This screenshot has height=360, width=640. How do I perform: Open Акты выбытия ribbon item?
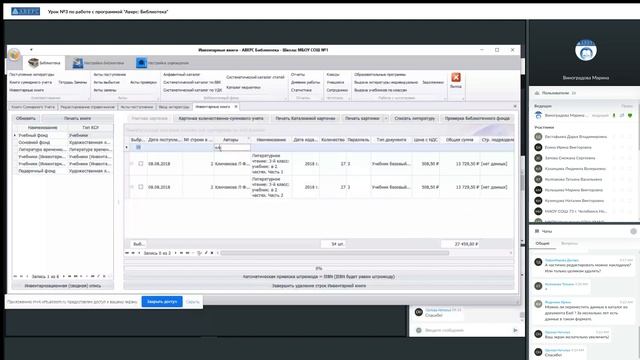point(107,82)
